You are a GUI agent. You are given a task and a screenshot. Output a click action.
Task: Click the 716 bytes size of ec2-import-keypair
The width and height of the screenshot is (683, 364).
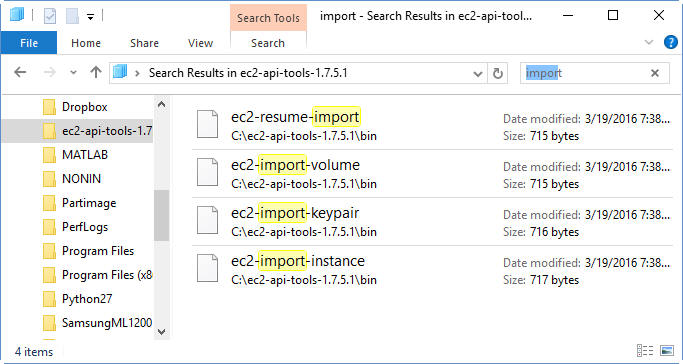[x=555, y=232]
